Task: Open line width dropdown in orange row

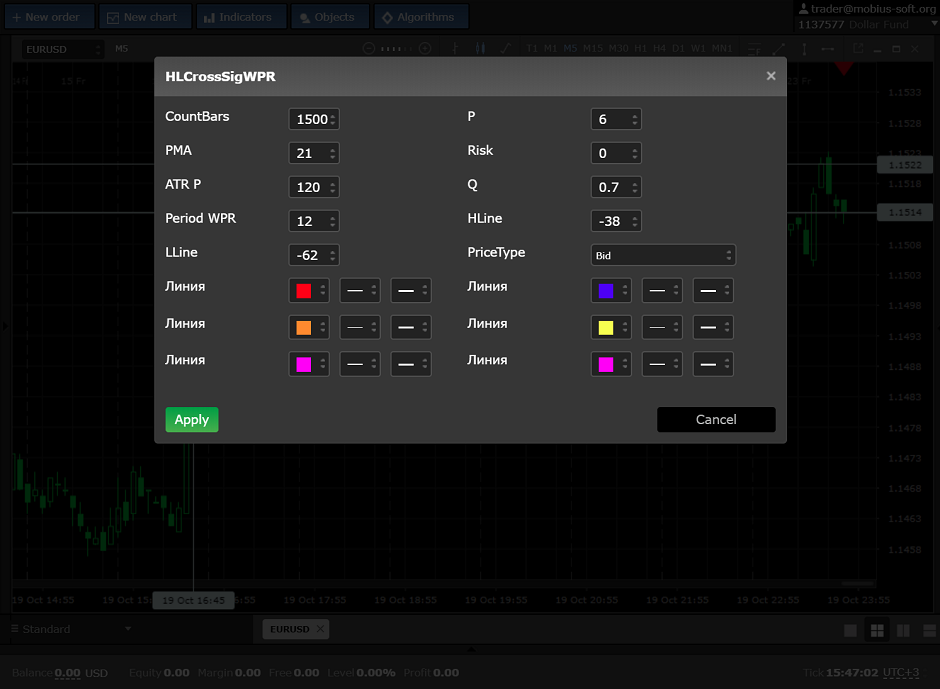Action: [x=411, y=328]
